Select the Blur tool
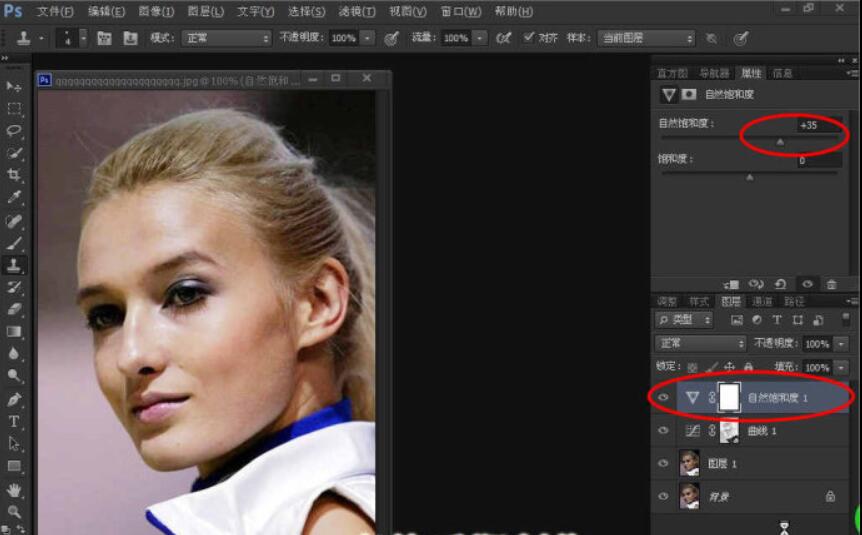The image size is (862, 535). [14, 354]
